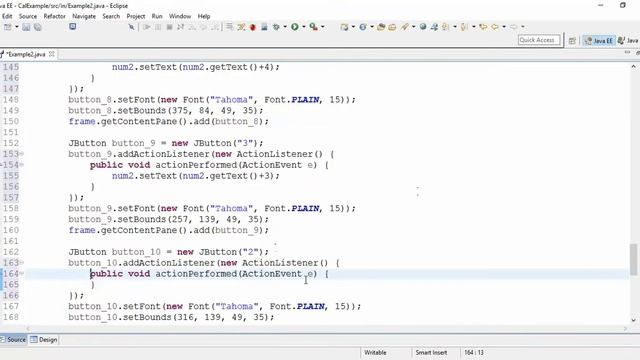Screen dimensions: 640x360
Task: Click the Terminate stop icon
Action: pos(169,27)
